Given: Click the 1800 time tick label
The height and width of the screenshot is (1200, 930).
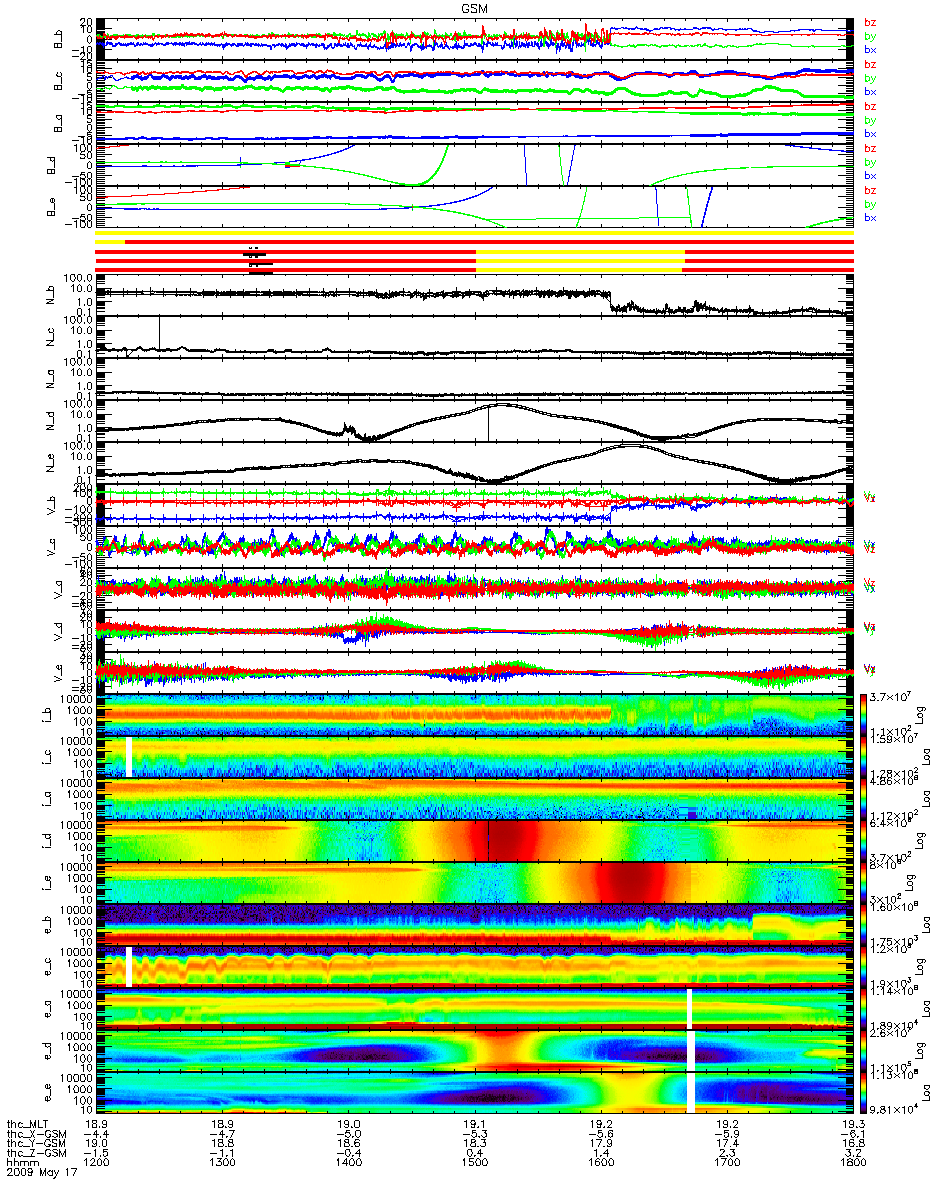Looking at the screenshot, I should coord(853,1163).
